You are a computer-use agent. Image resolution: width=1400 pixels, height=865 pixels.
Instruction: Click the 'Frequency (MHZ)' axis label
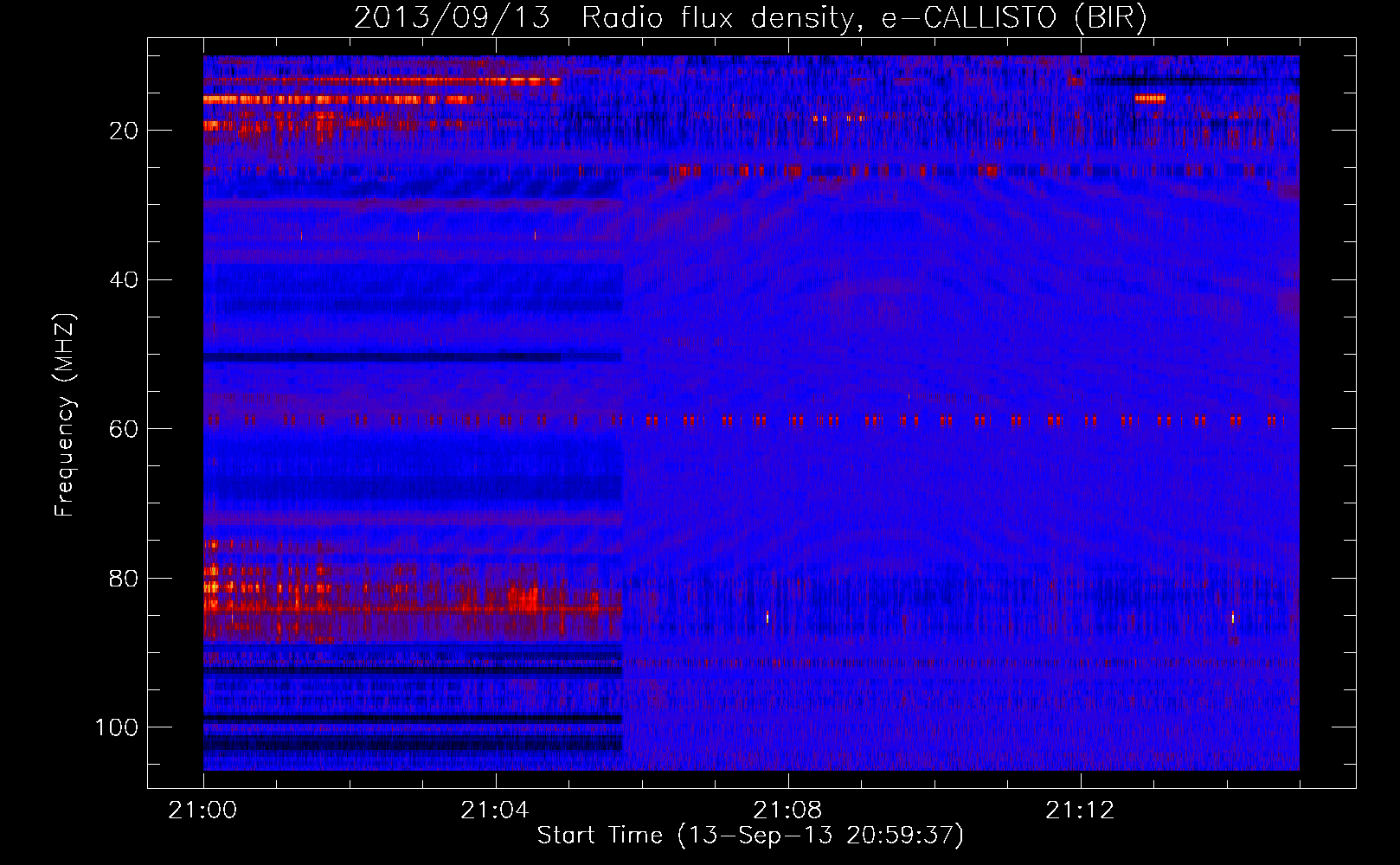click(65, 414)
